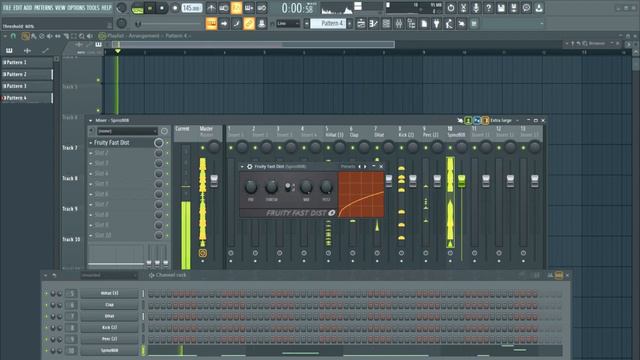Open the ADD menu
This screenshot has width=640, height=360.
click(x=28, y=8)
